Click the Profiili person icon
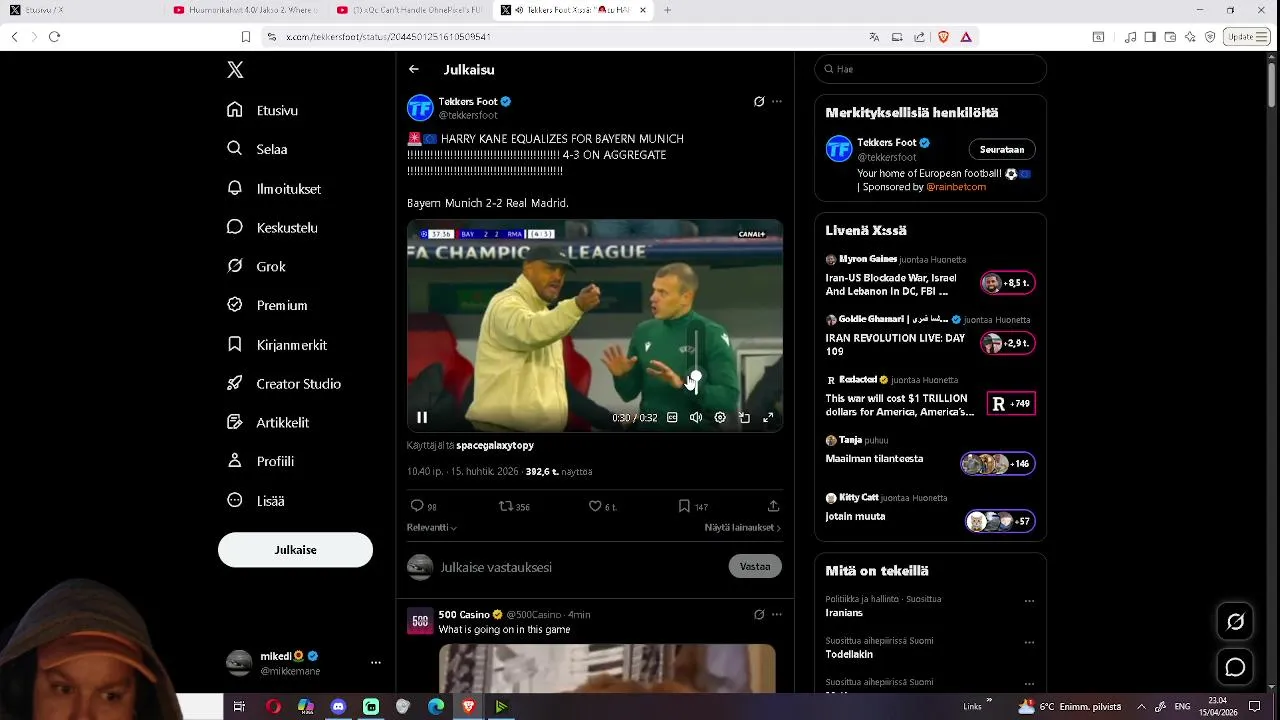The width and height of the screenshot is (1280, 720). point(235,461)
